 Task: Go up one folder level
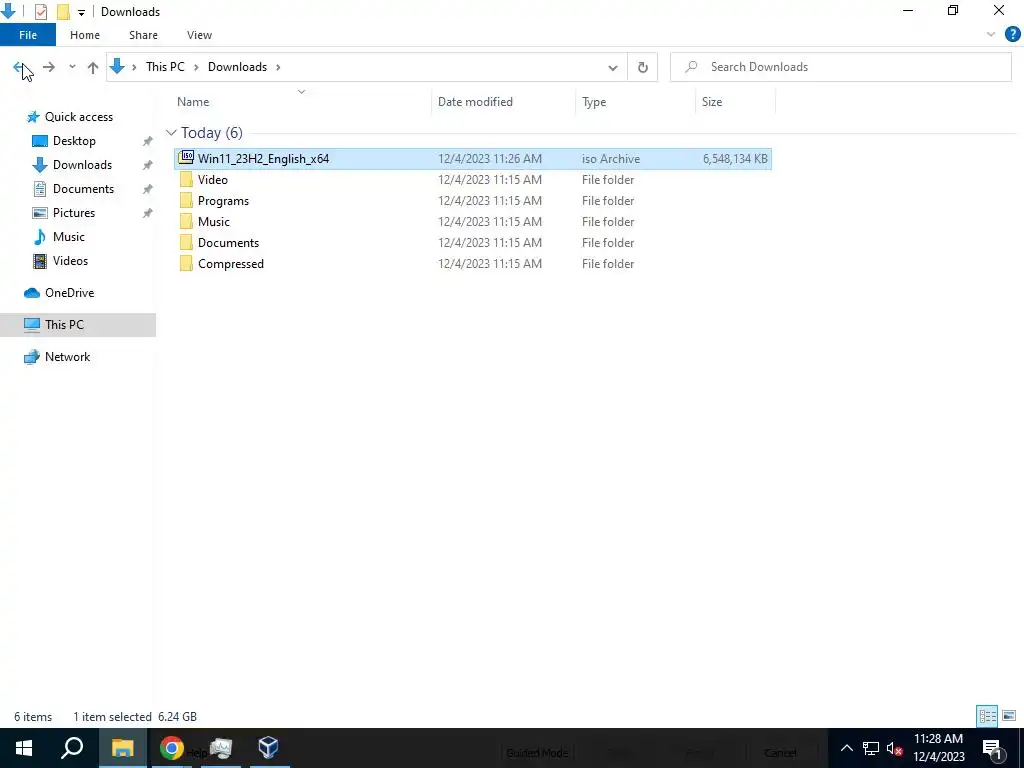tap(93, 67)
